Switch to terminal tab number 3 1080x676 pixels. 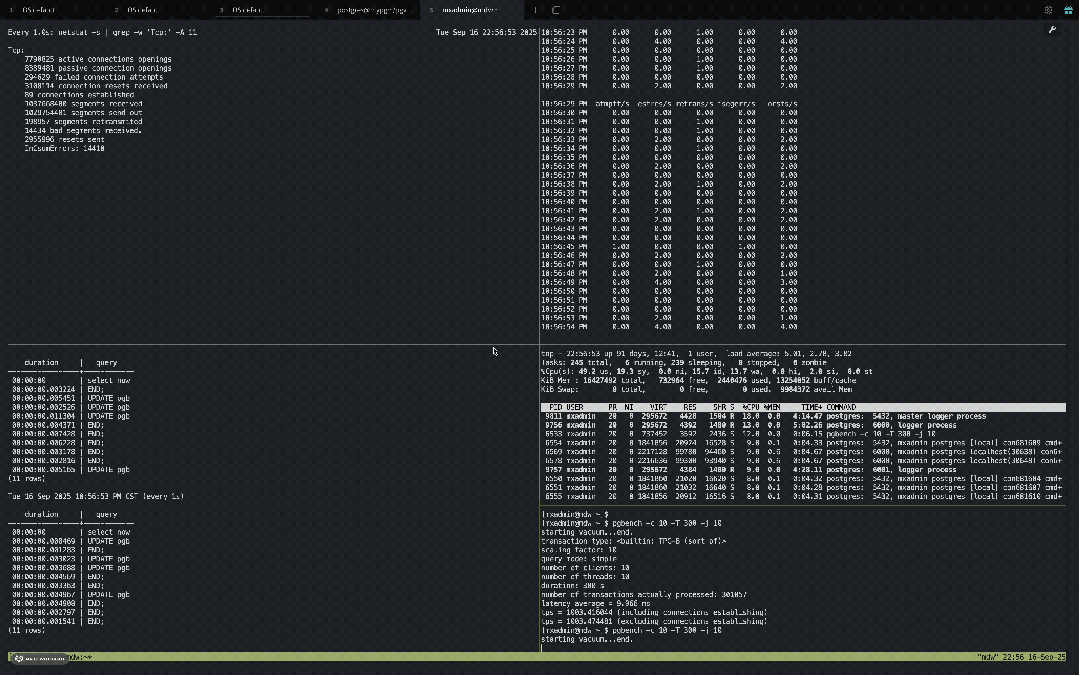262,10
